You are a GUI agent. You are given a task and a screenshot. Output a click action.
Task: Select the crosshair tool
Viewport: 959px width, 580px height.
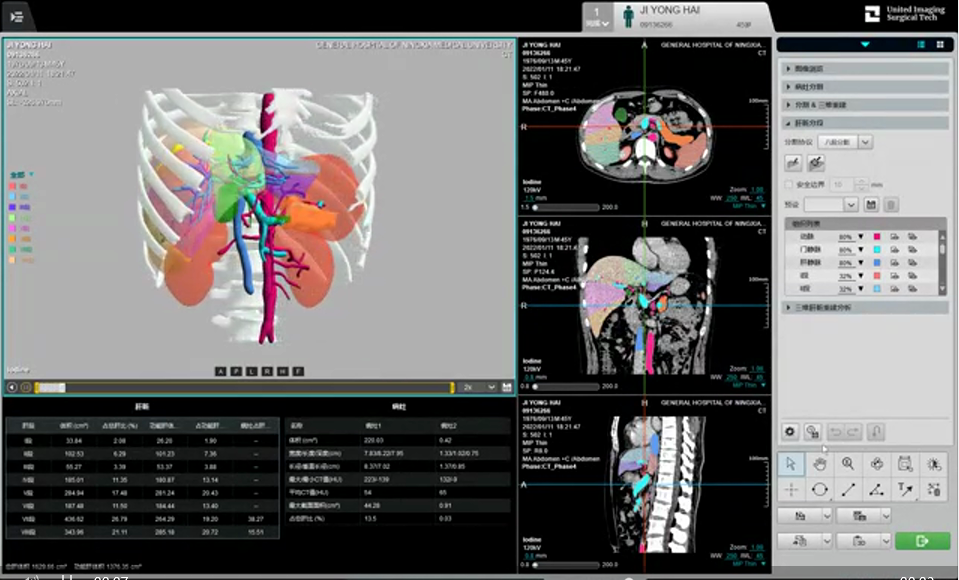(x=791, y=489)
